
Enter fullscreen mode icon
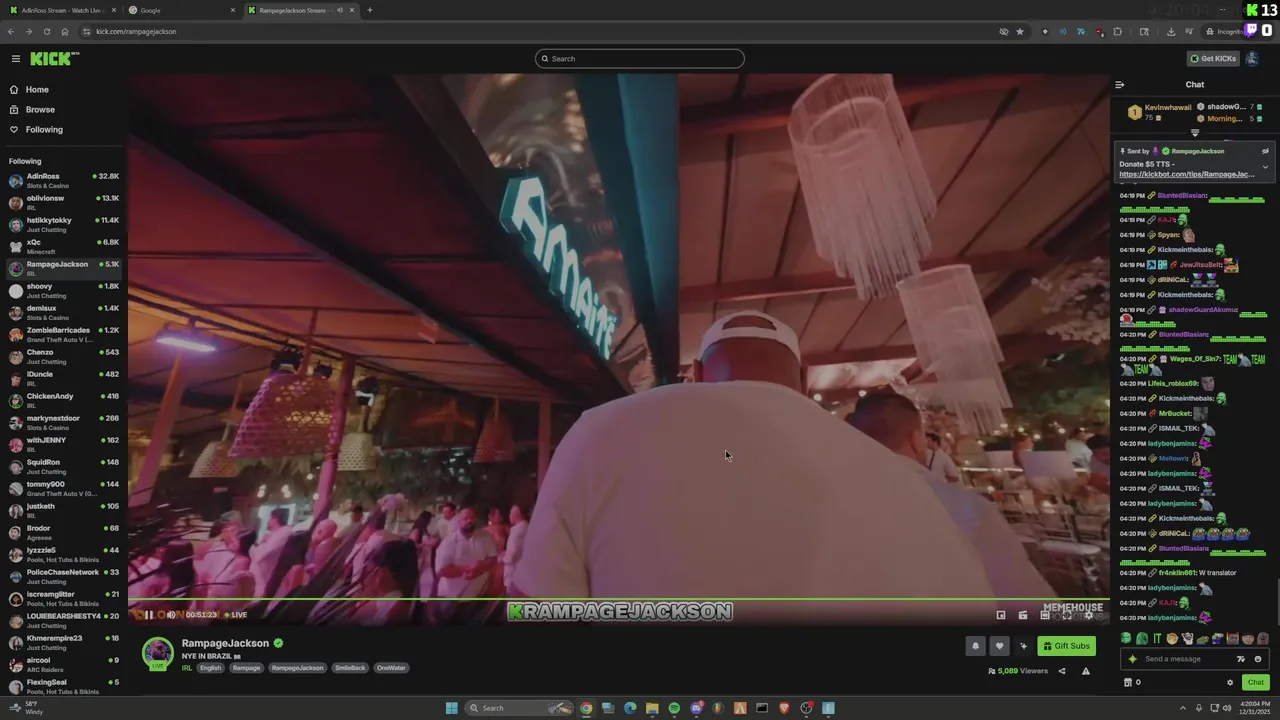pyautogui.click(x=1067, y=615)
